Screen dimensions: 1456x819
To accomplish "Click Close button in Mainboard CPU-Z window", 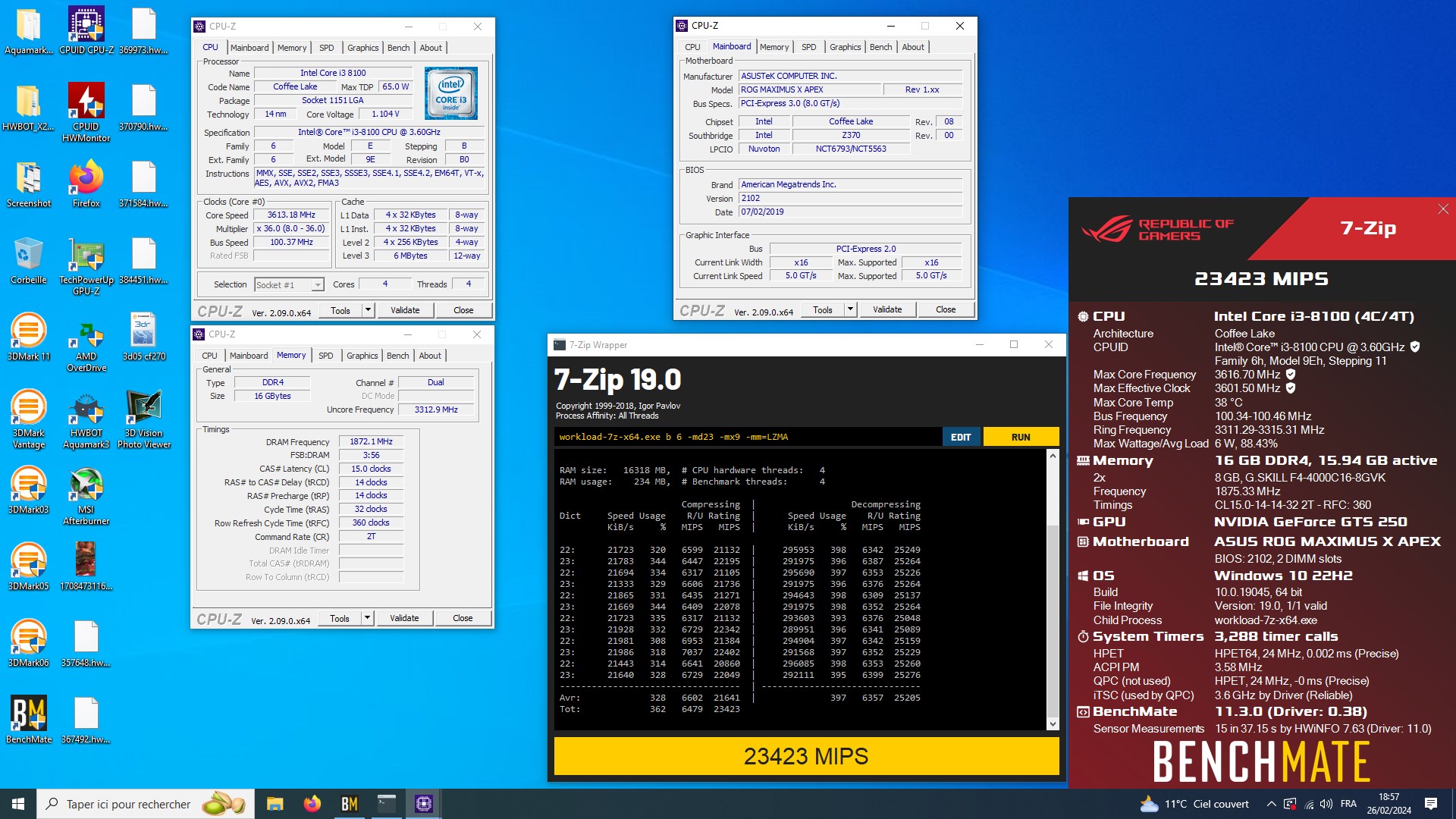I will (x=946, y=309).
